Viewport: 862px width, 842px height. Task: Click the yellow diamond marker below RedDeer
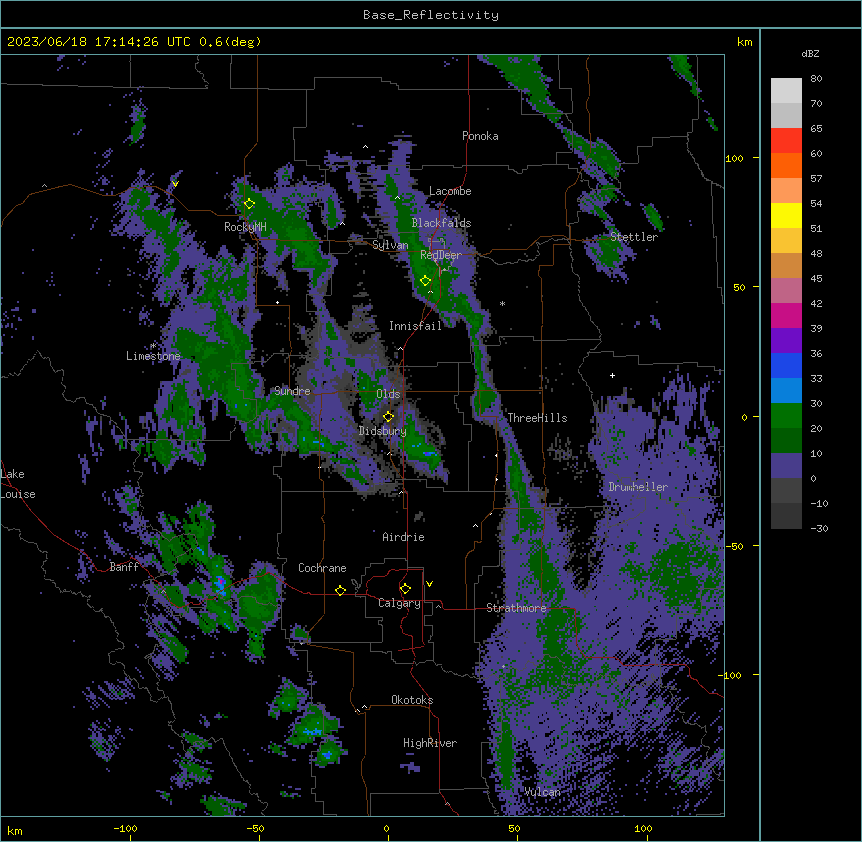pyautogui.click(x=425, y=281)
